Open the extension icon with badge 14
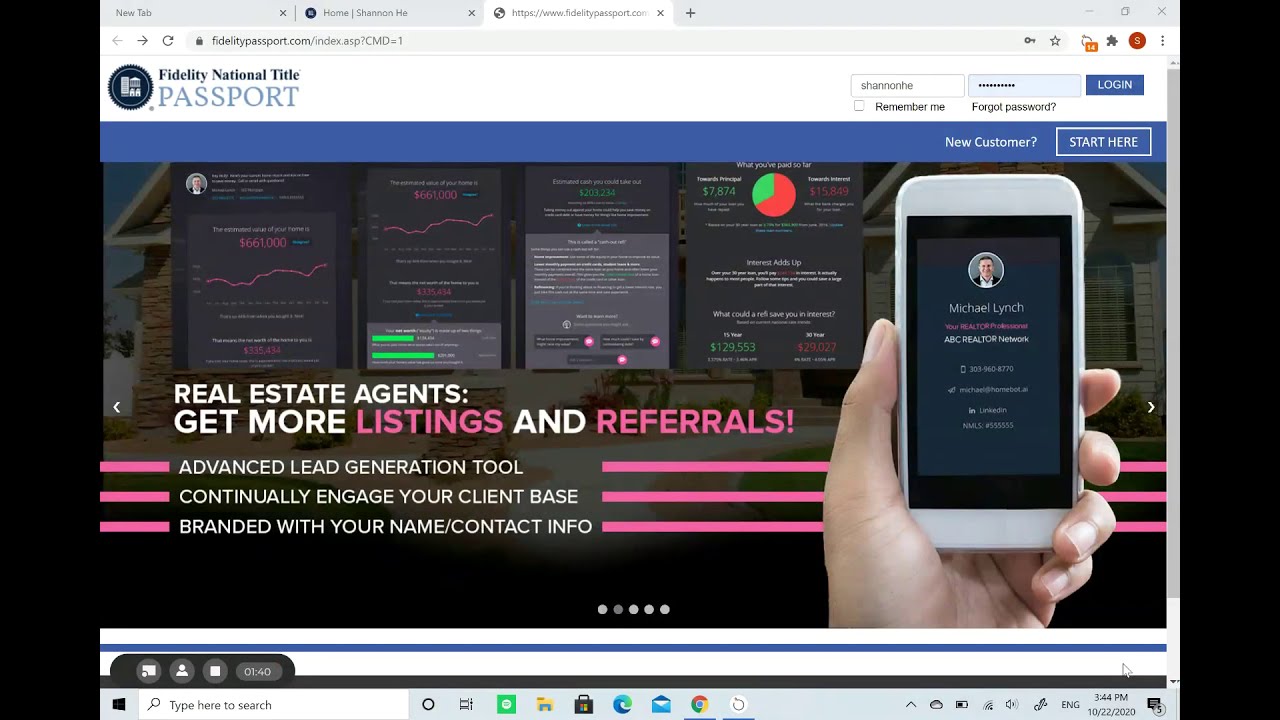1280x720 pixels. (1088, 42)
